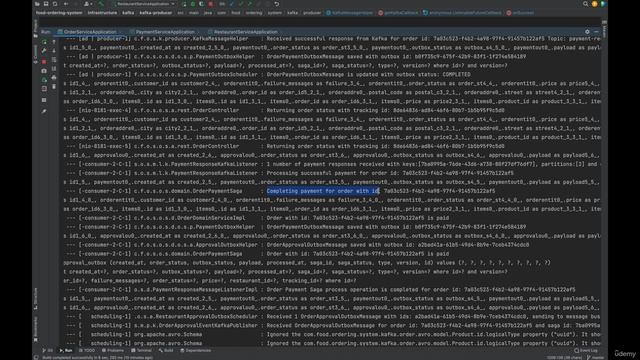Open the Run tab in bottom bar
This screenshot has height=360, width=640.
(66, 350)
